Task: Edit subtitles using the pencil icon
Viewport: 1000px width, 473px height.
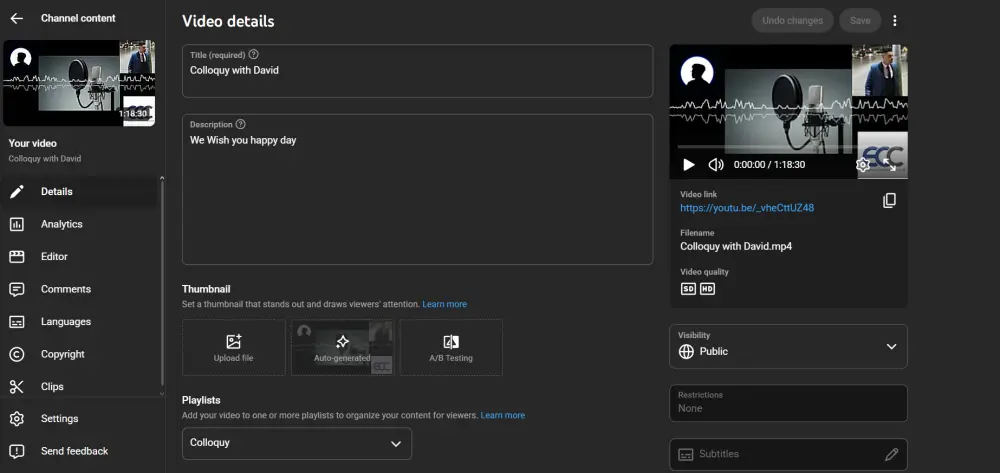Action: pos(892,455)
